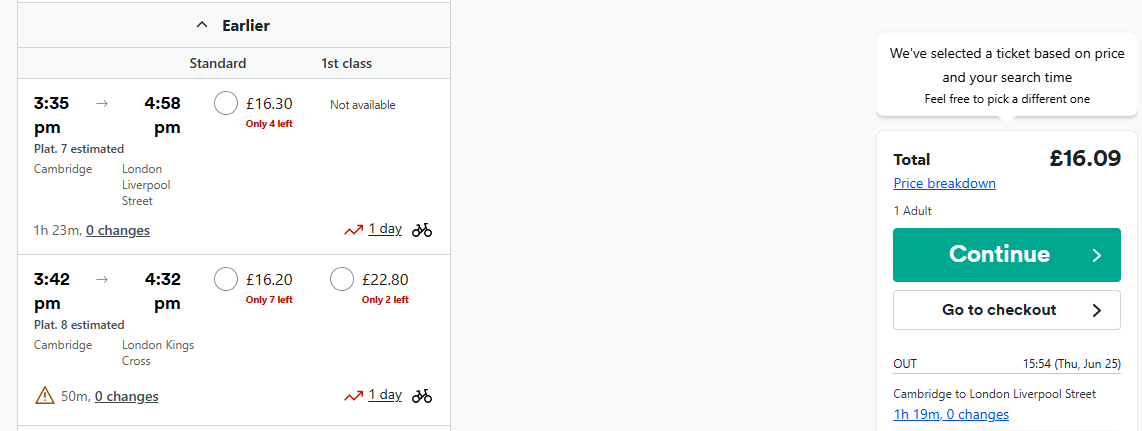The height and width of the screenshot is (431, 1142).
Task: Open 1h 19m, 0 changes journey link
Action: pos(951,414)
